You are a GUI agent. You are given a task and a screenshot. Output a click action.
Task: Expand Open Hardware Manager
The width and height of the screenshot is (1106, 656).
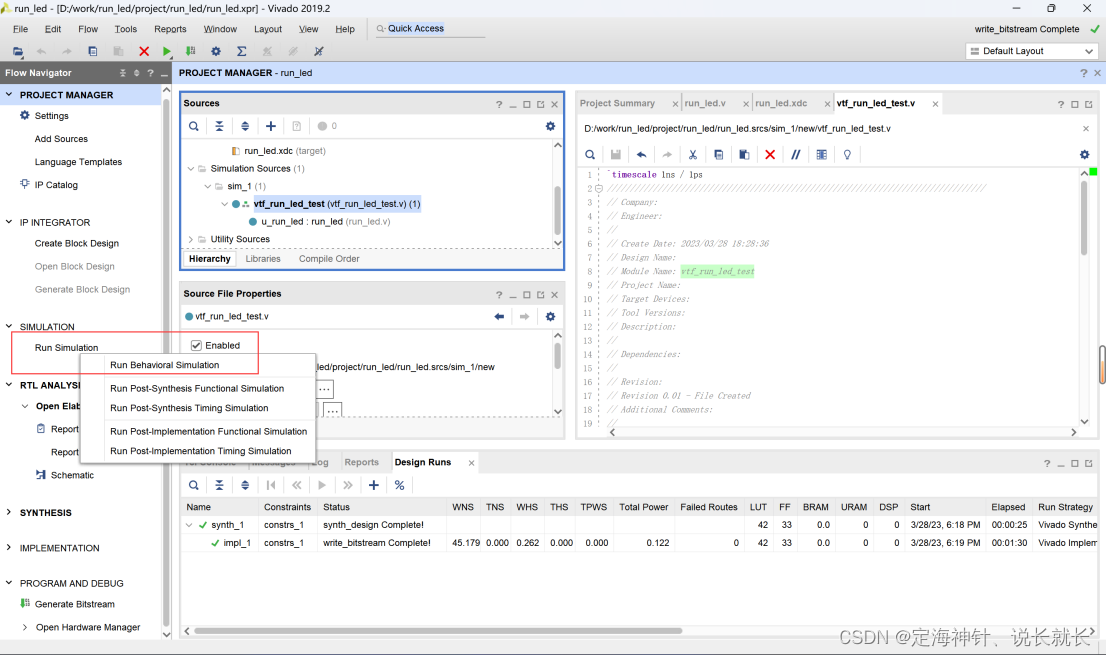(x=25, y=627)
